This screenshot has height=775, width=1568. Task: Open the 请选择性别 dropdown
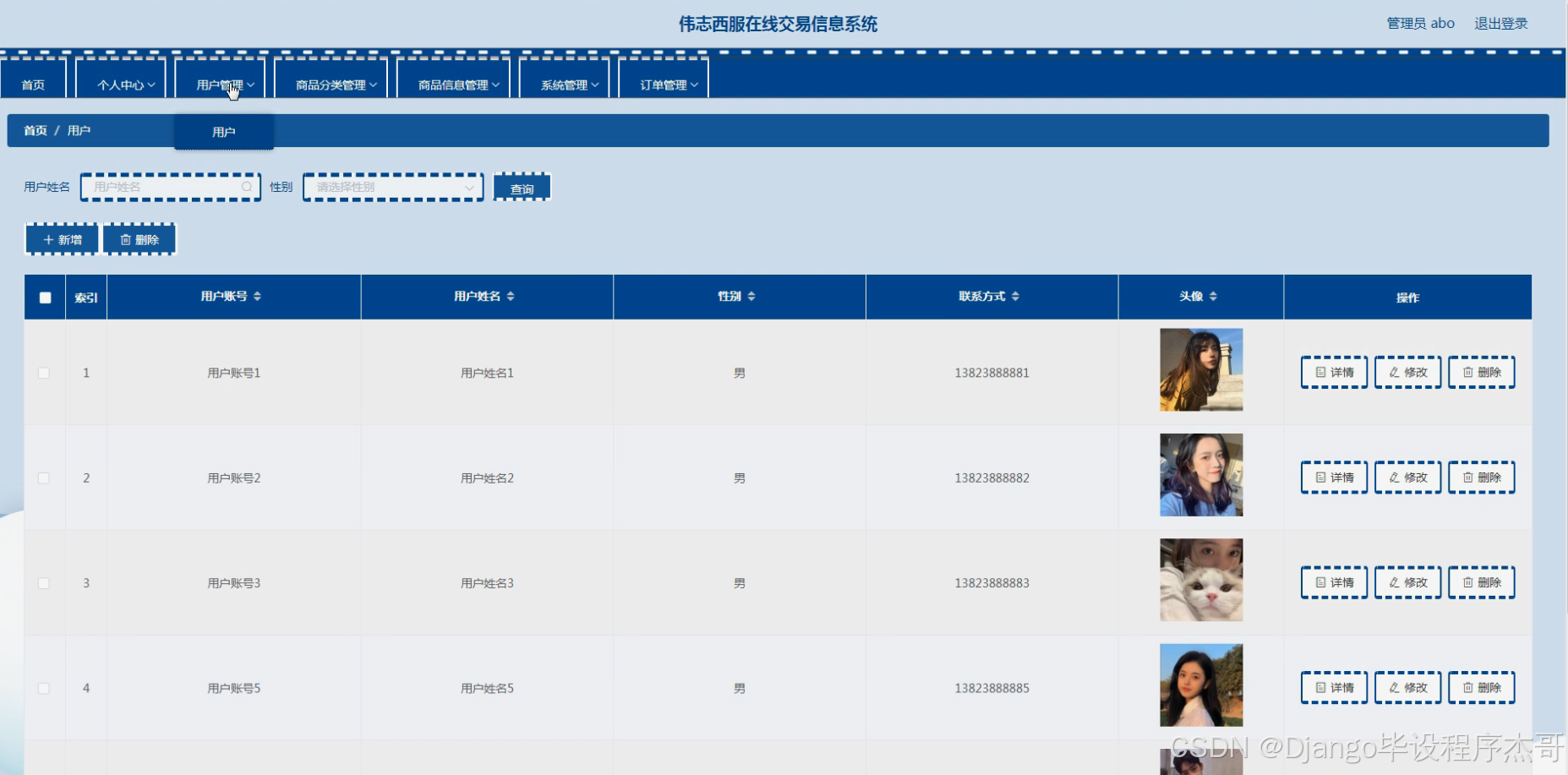[x=393, y=187]
